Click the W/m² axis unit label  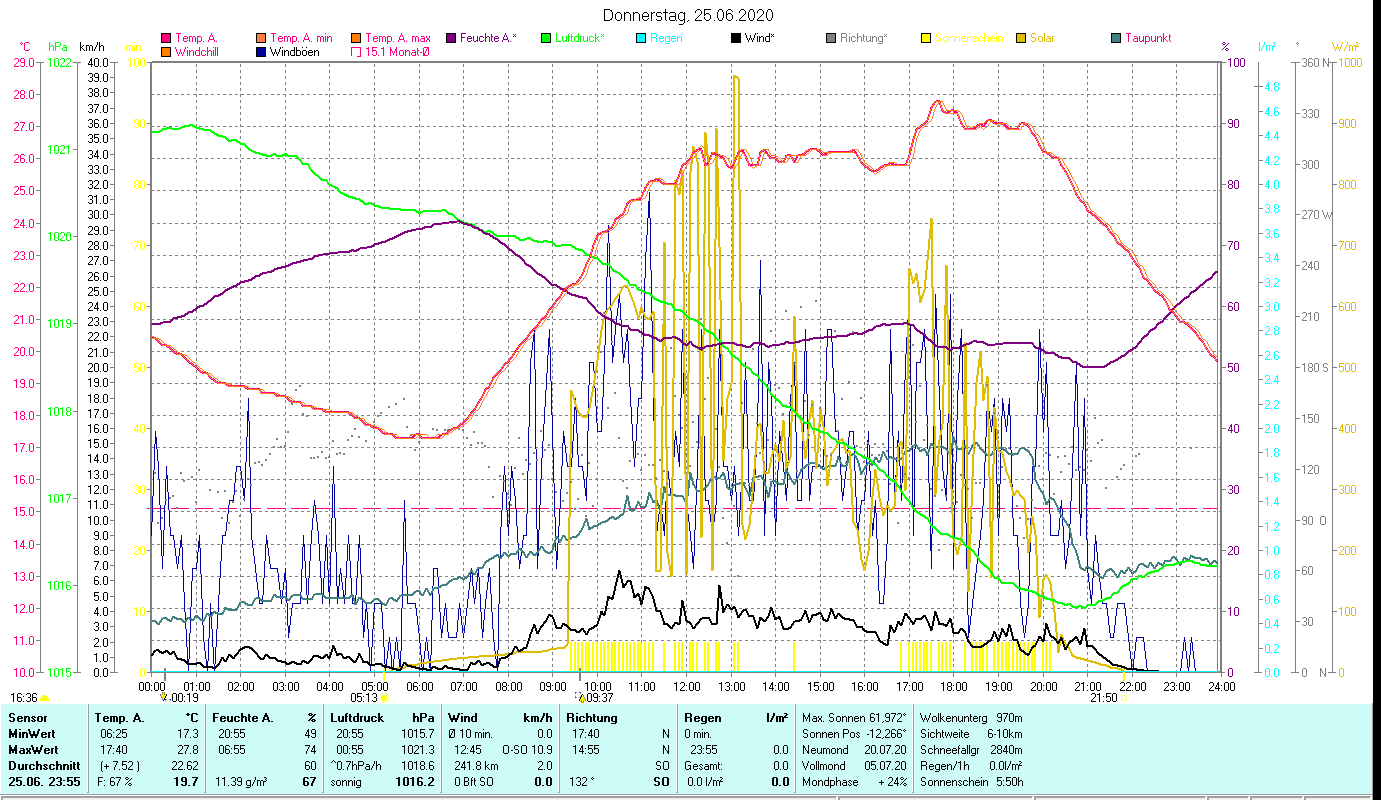point(1345,47)
